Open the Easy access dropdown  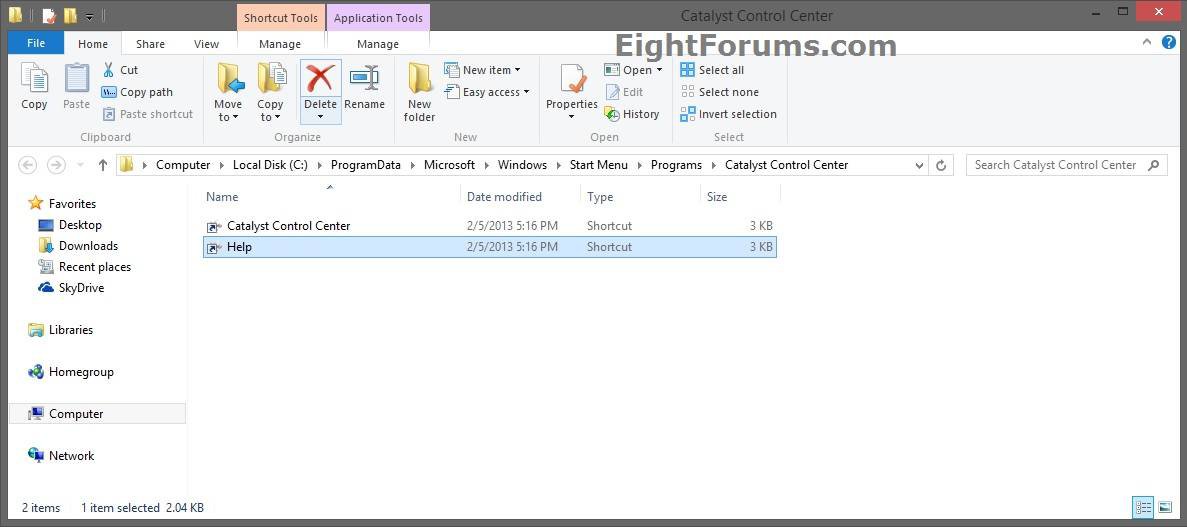pos(487,92)
